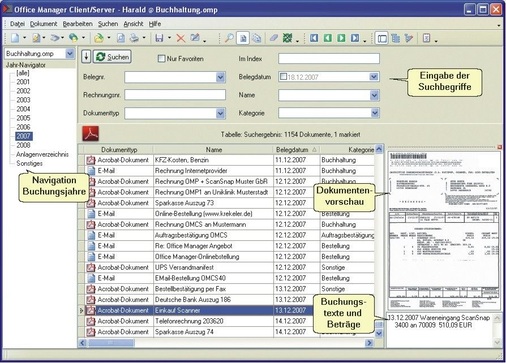This screenshot has height=363, width=506.
Task: Click the red X delete icon
Action: (181, 38)
